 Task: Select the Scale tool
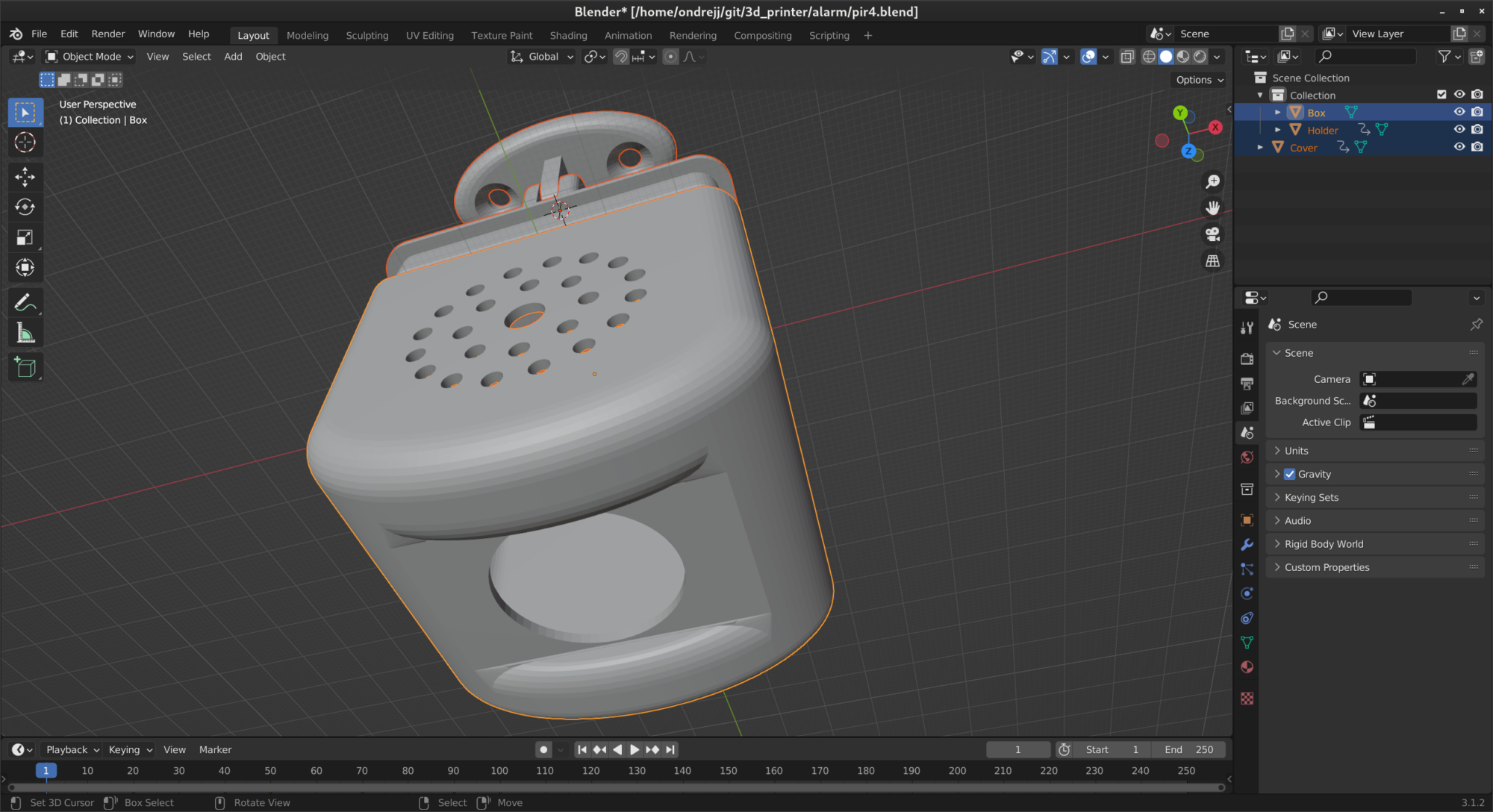(25, 237)
